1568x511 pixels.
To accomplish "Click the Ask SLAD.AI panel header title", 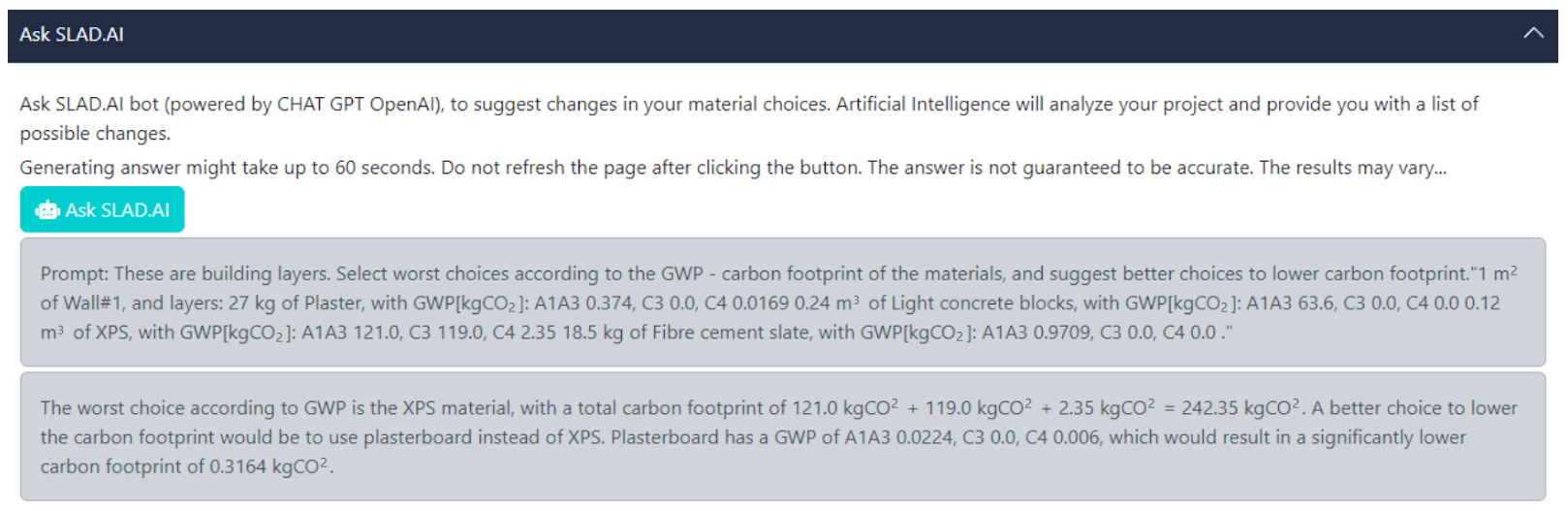I will click(72, 35).
